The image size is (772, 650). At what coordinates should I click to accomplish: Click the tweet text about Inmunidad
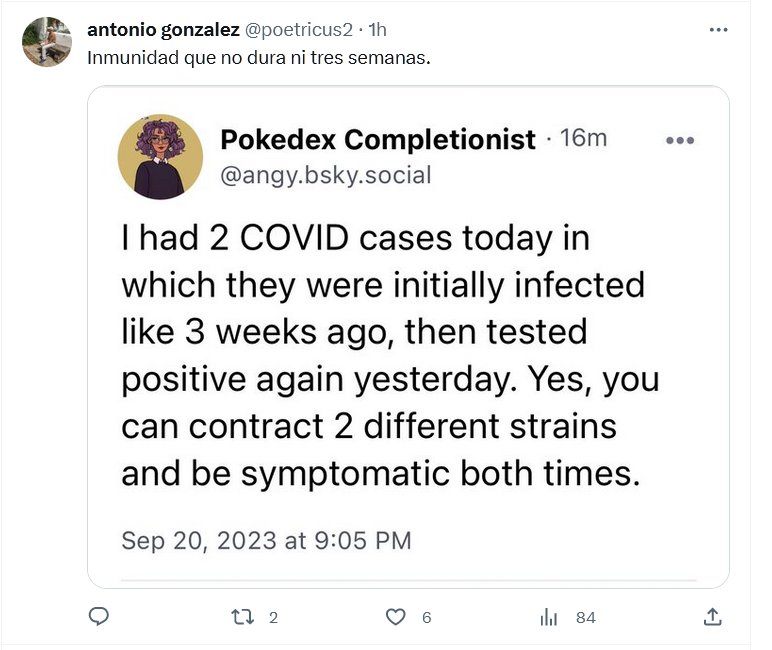tap(259, 57)
